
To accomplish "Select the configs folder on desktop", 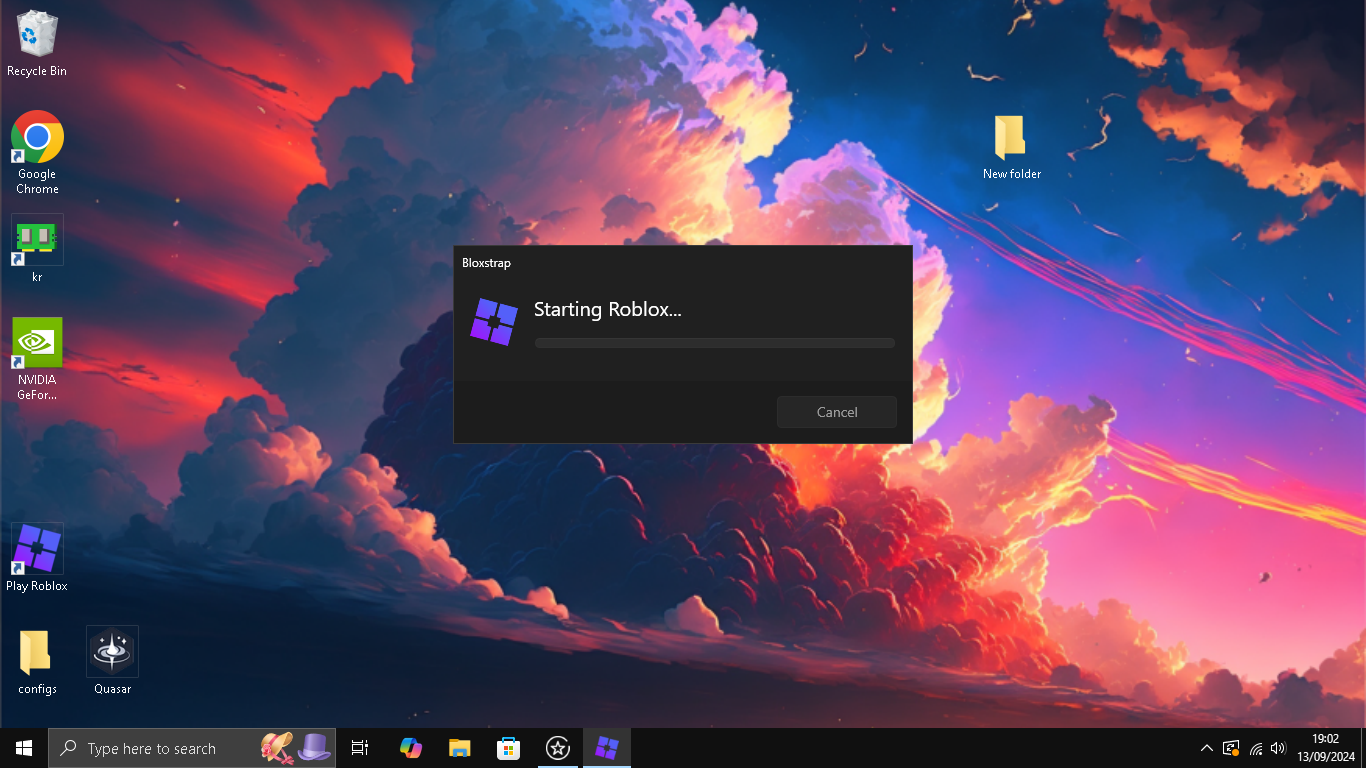I will coord(37,662).
